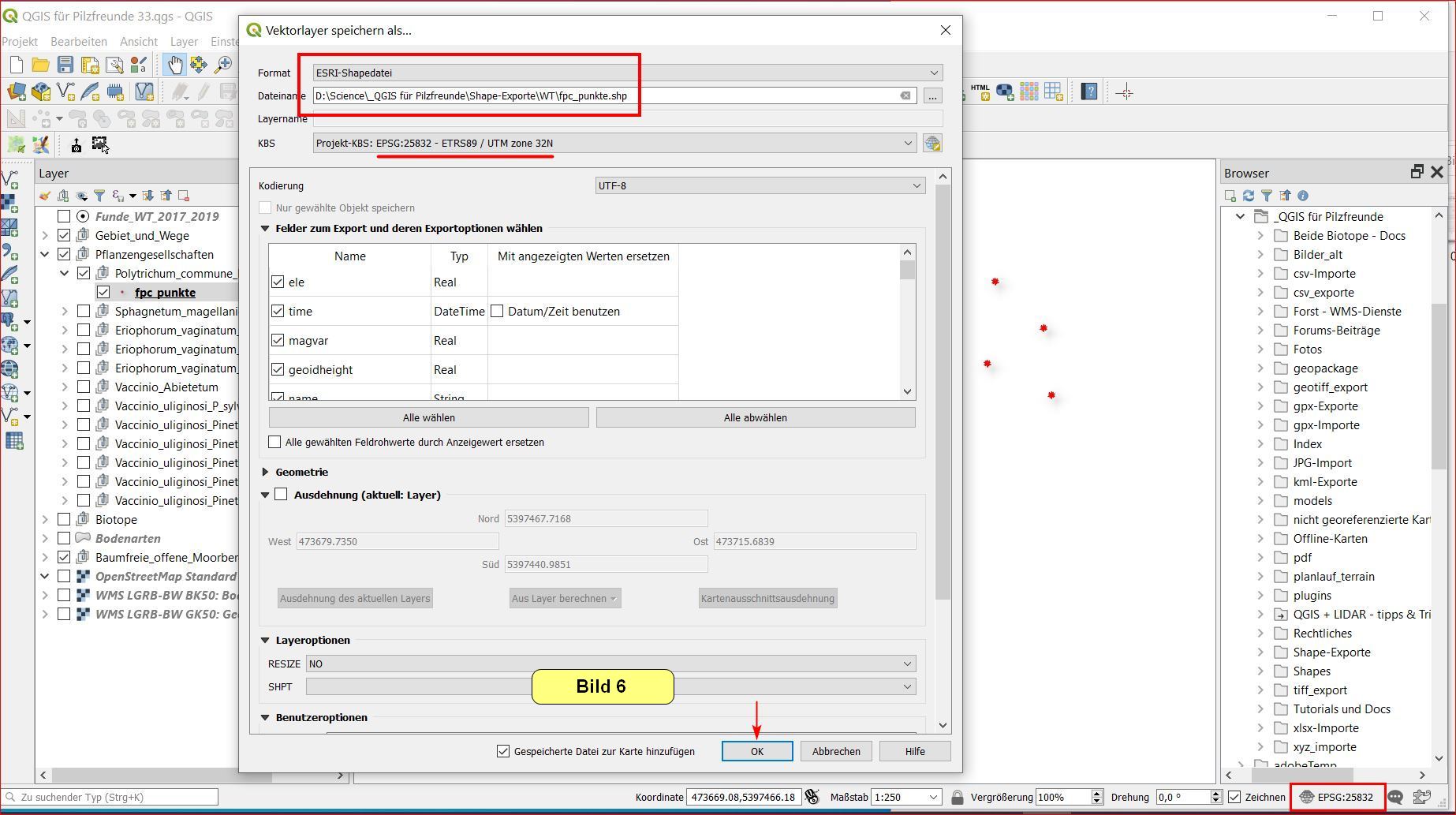Clear the Dateiname field with the X icon
The height and width of the screenshot is (815, 1456).
pos(905,96)
